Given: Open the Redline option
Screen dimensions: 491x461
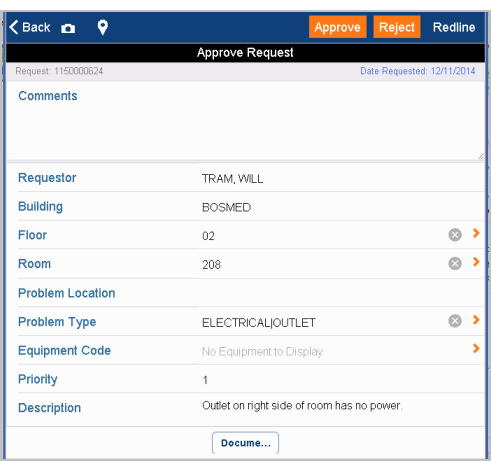Looking at the screenshot, I should pyautogui.click(x=454, y=27).
